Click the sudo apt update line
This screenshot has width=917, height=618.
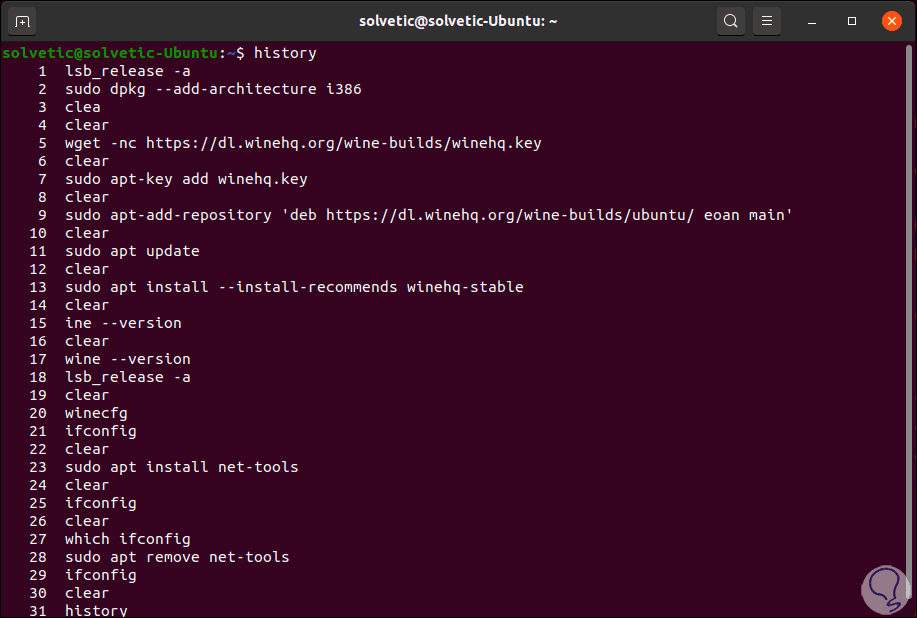pos(132,251)
